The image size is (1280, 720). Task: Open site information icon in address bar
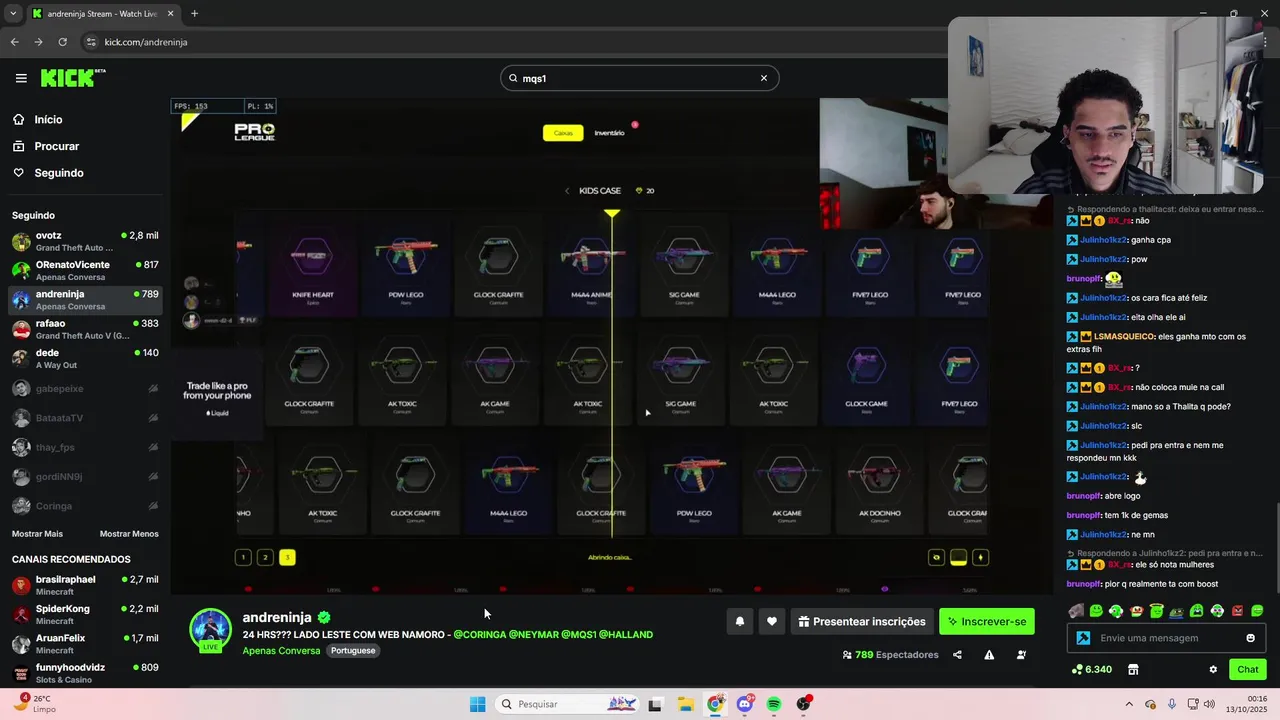pyautogui.click(x=91, y=42)
